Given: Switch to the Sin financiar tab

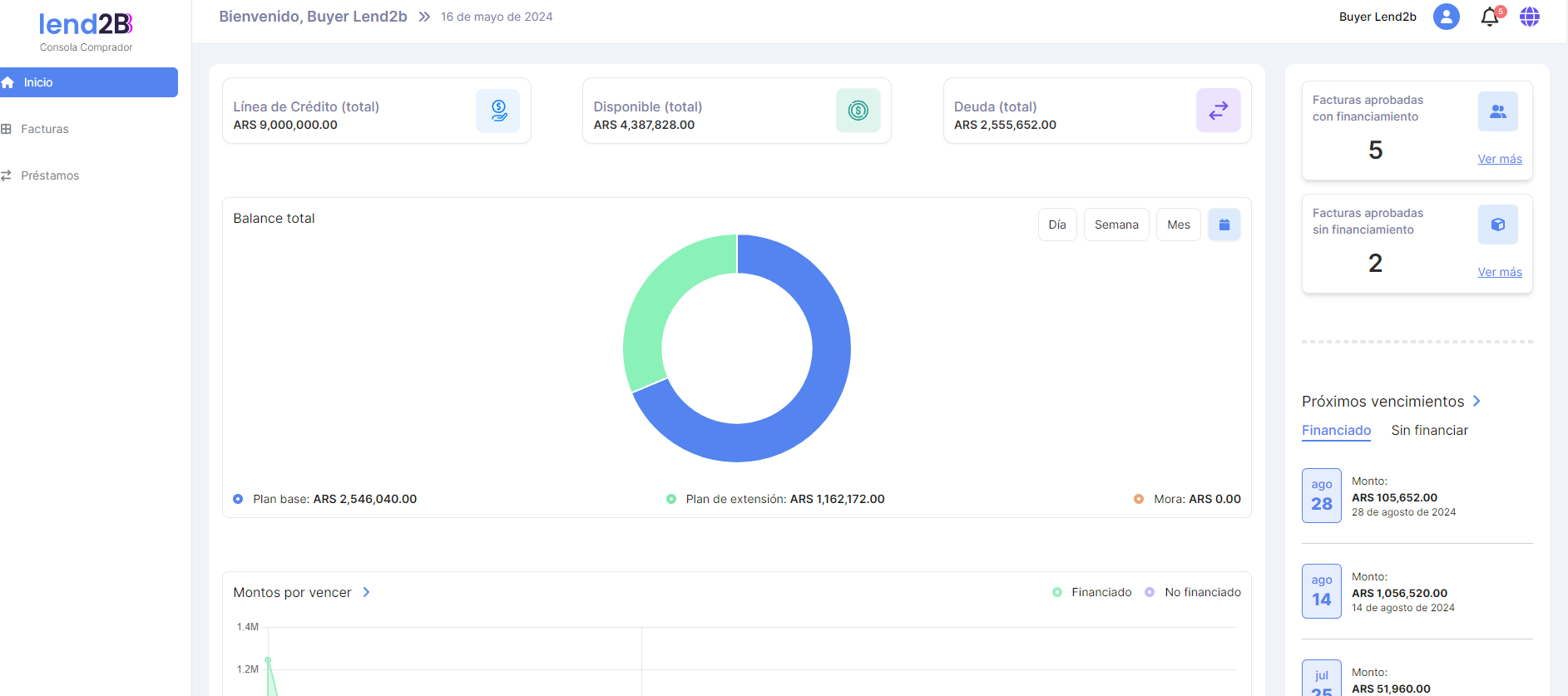Looking at the screenshot, I should click(1429, 430).
